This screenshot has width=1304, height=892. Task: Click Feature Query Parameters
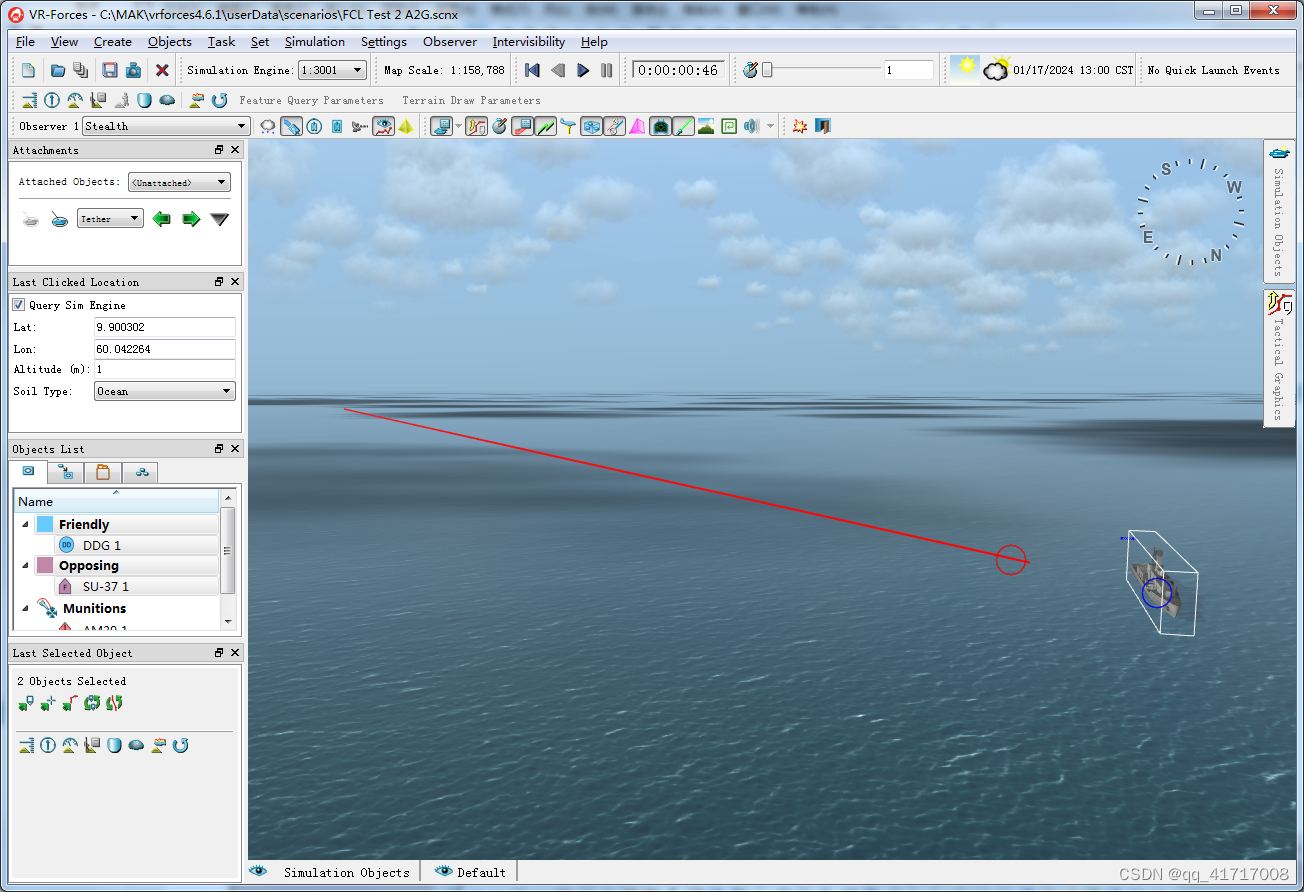point(311,100)
